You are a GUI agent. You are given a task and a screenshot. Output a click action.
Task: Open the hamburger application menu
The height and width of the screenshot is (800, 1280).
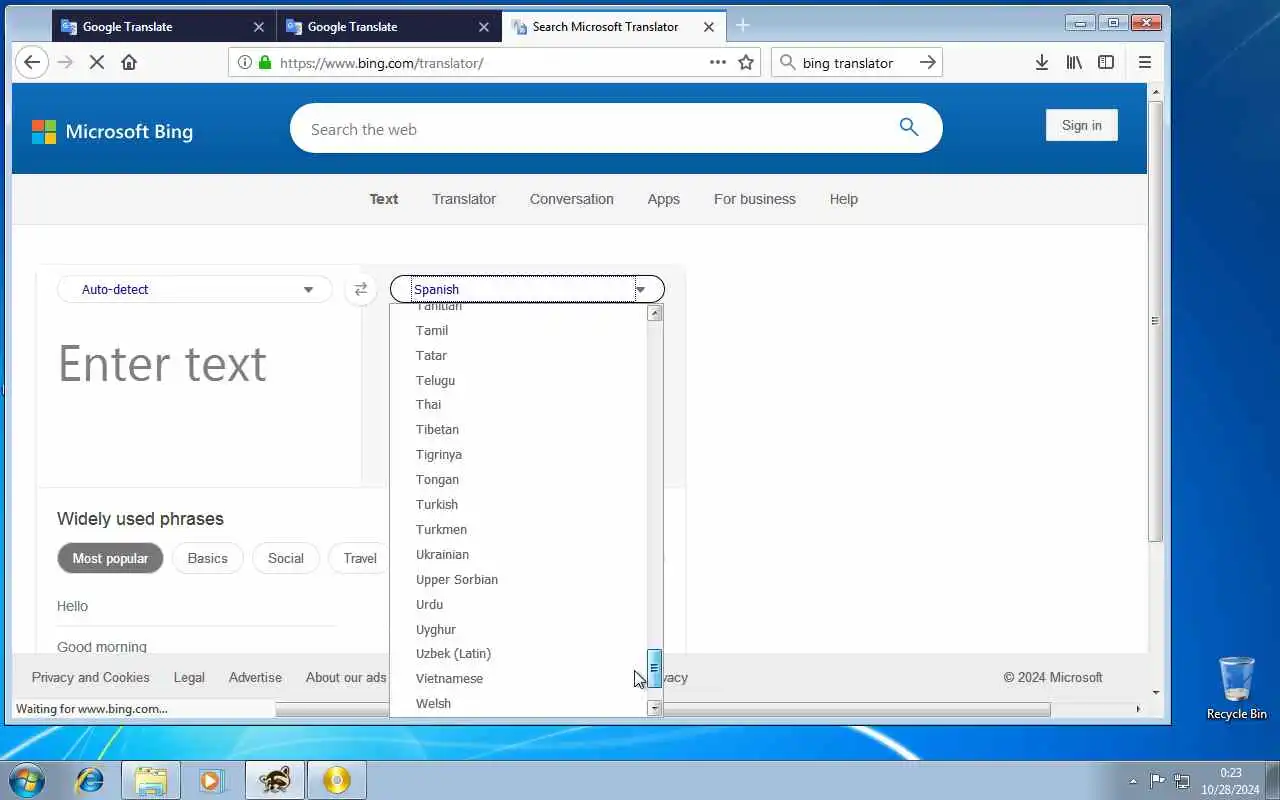[1145, 62]
